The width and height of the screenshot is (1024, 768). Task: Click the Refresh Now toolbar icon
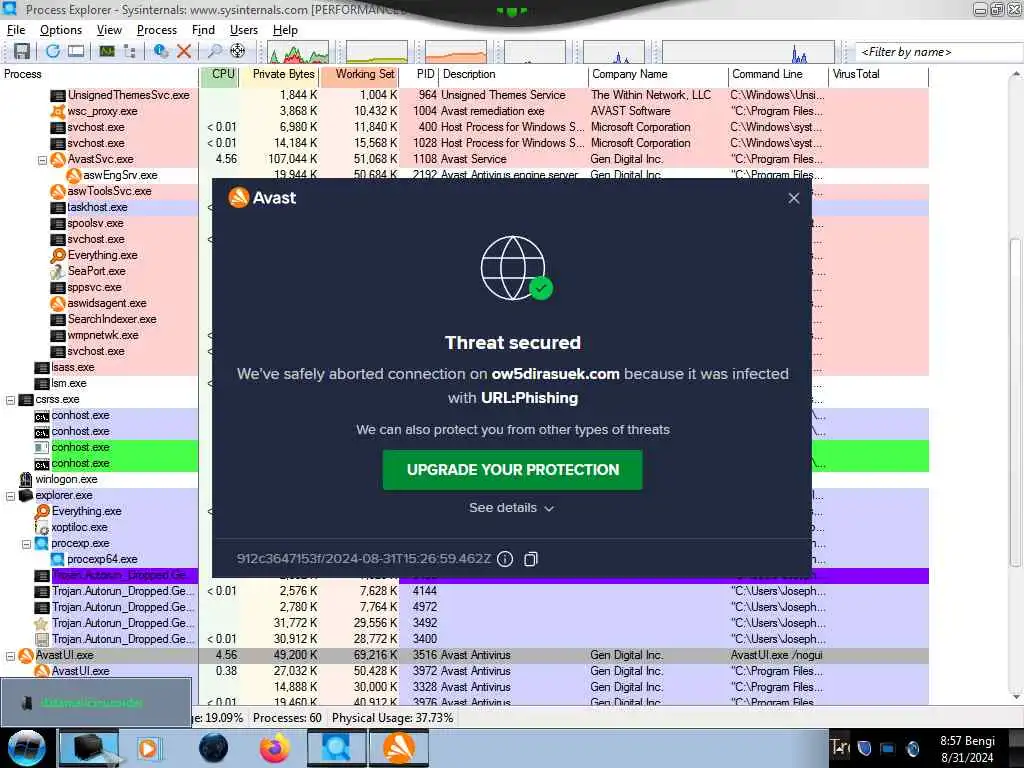point(53,51)
